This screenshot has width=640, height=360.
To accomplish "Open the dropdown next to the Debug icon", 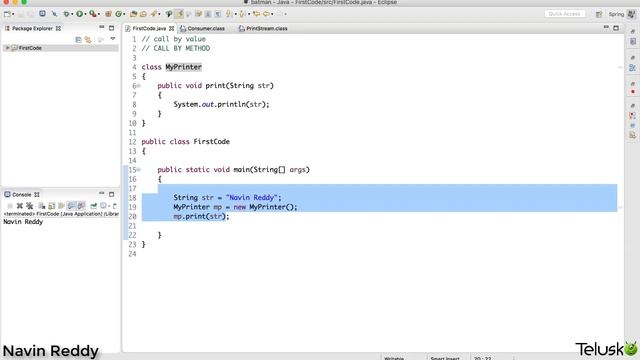I will tap(72, 14).
